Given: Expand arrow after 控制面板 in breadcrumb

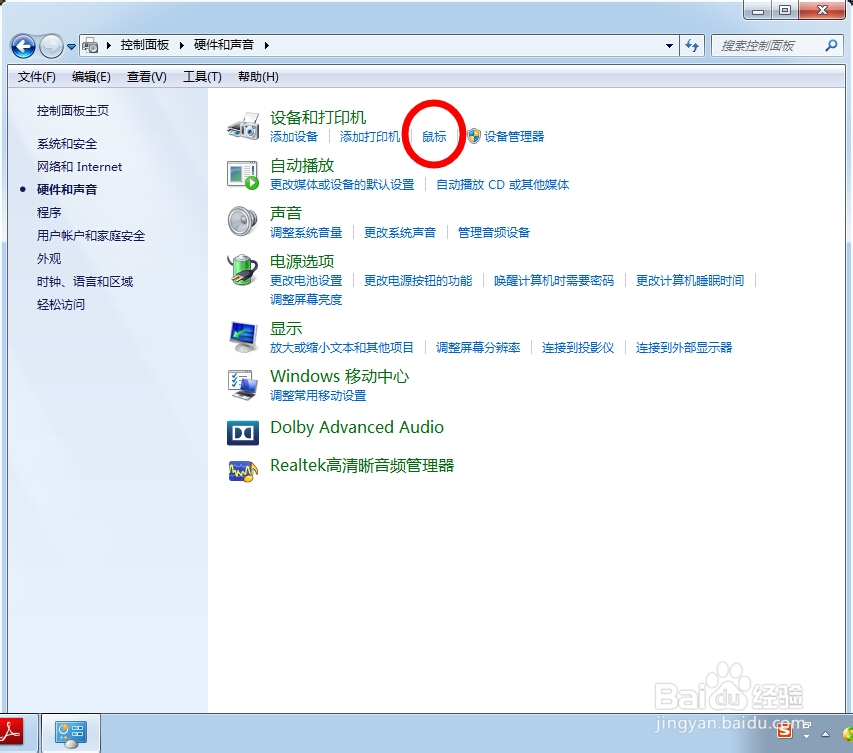Looking at the screenshot, I should point(181,45).
